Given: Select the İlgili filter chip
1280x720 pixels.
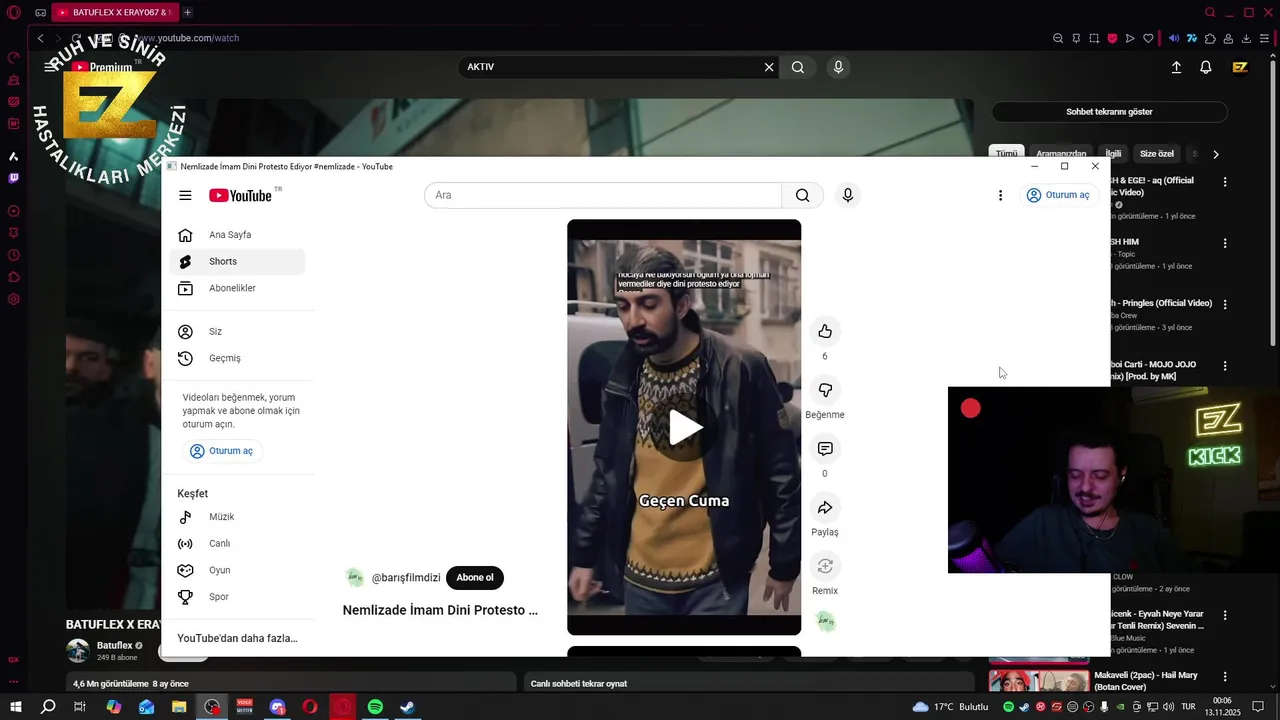Looking at the screenshot, I should [x=1113, y=154].
